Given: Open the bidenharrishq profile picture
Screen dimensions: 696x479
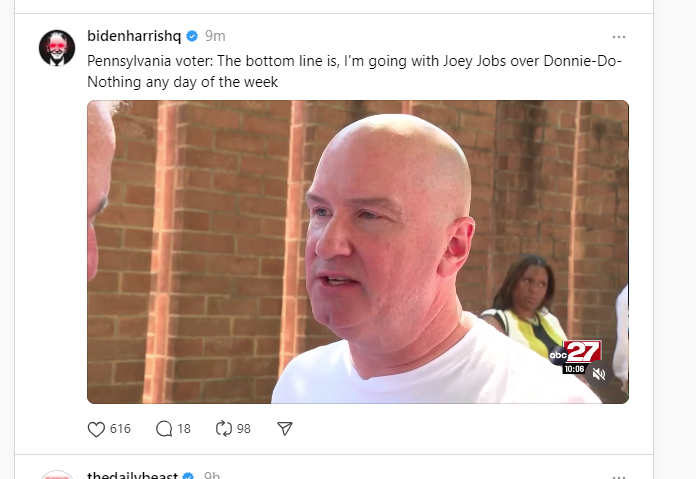Looking at the screenshot, I should click(57, 48).
